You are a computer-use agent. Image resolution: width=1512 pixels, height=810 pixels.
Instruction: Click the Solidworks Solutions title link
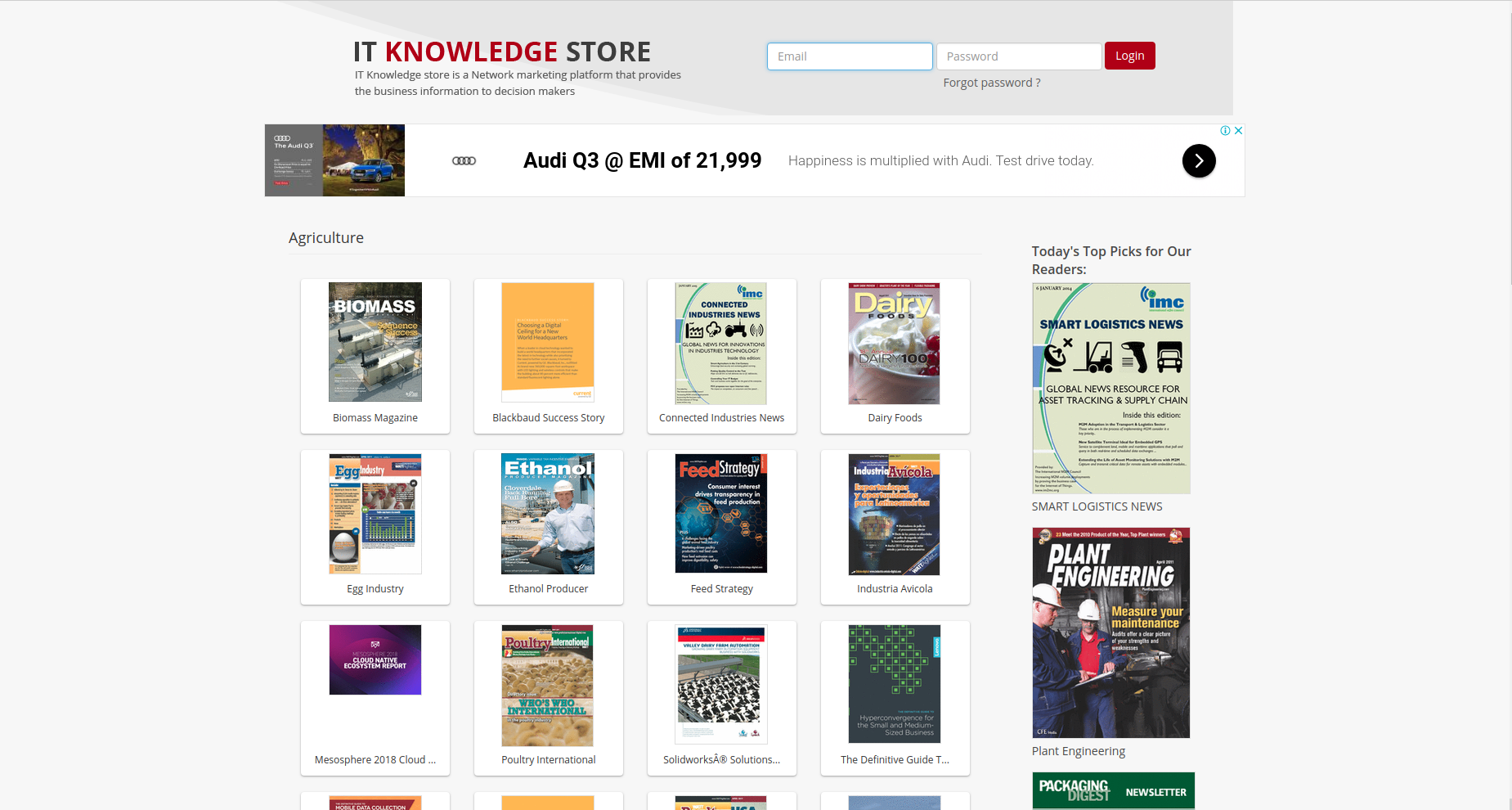[x=721, y=760]
